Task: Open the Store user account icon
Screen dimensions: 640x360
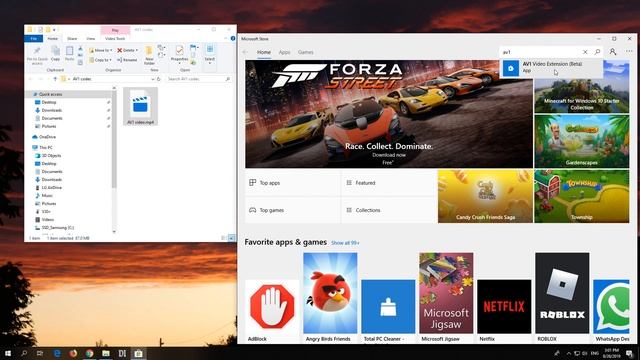Action: pyautogui.click(x=613, y=52)
